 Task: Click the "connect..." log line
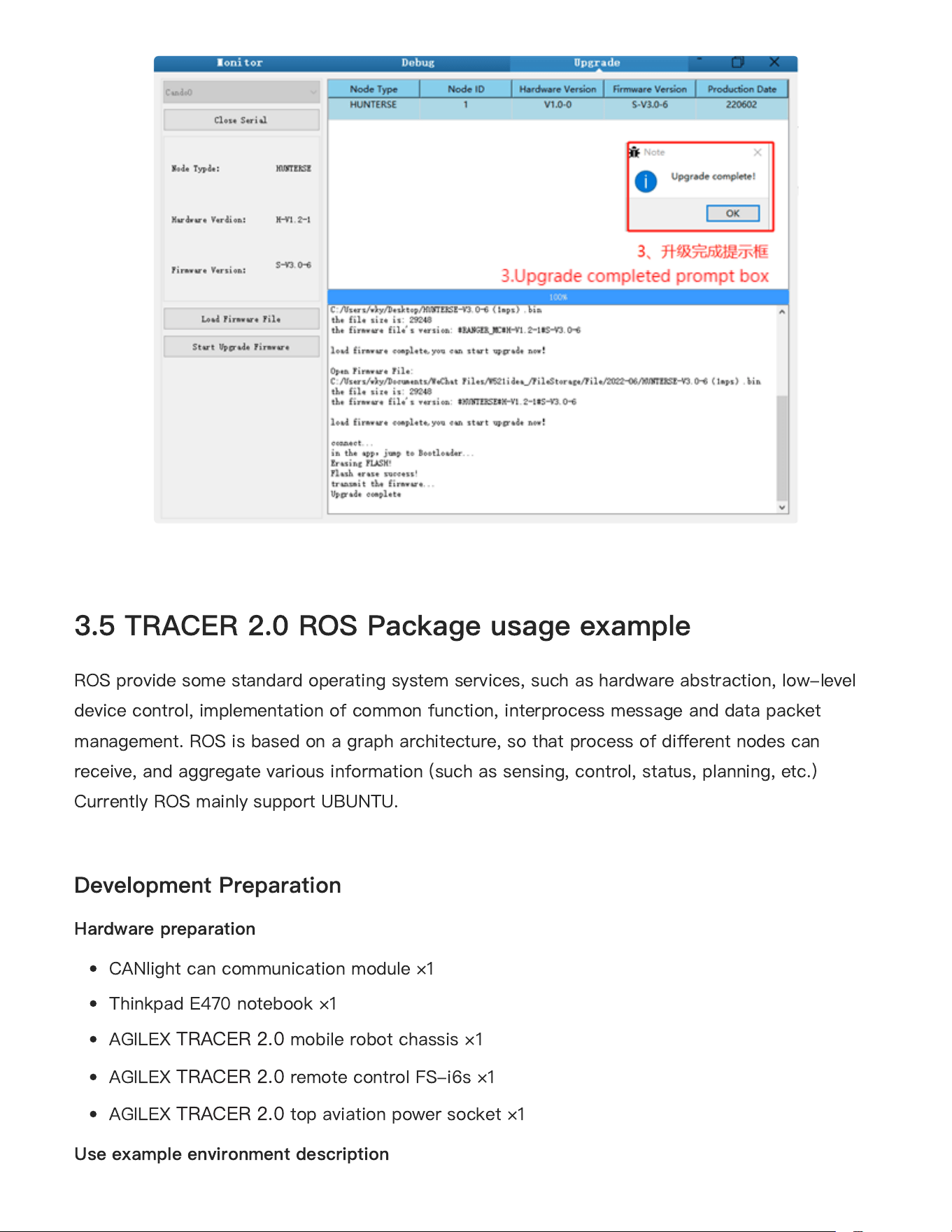[x=352, y=444]
